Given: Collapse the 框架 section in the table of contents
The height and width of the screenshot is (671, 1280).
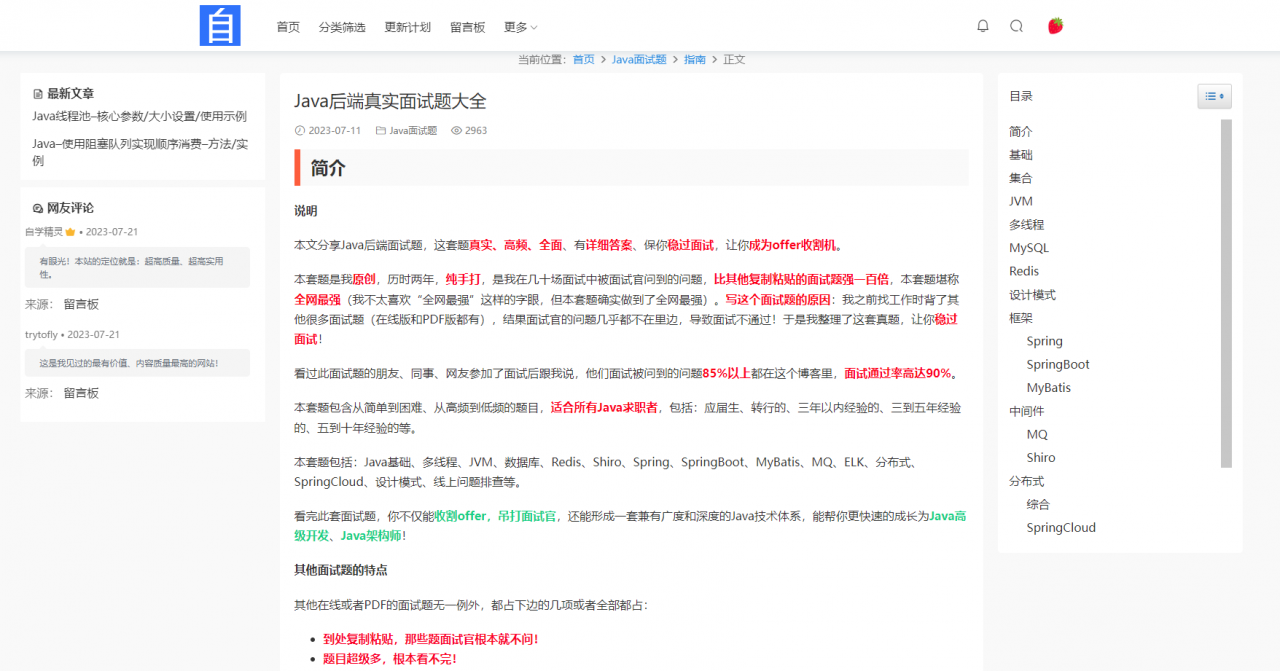Looking at the screenshot, I should (1021, 318).
